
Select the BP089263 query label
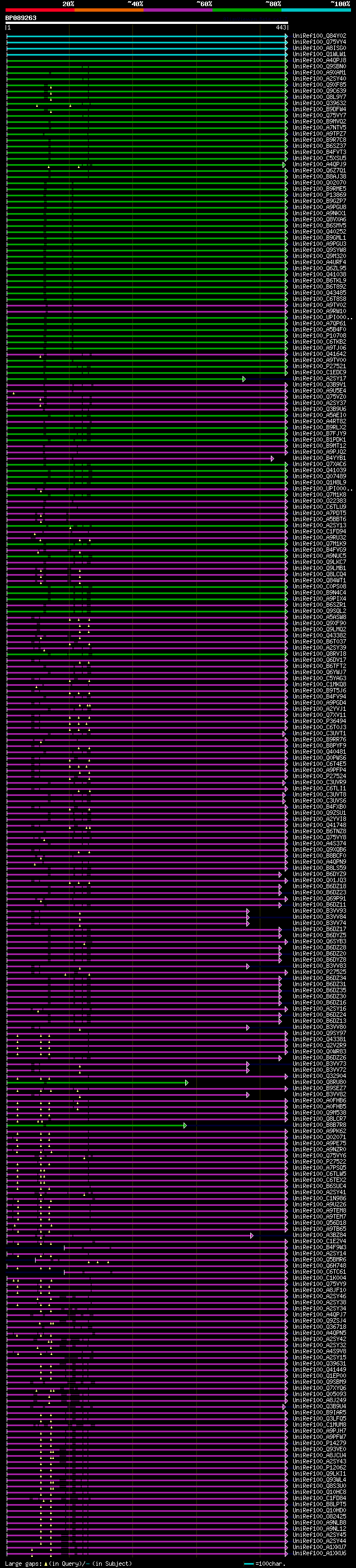[21, 18]
